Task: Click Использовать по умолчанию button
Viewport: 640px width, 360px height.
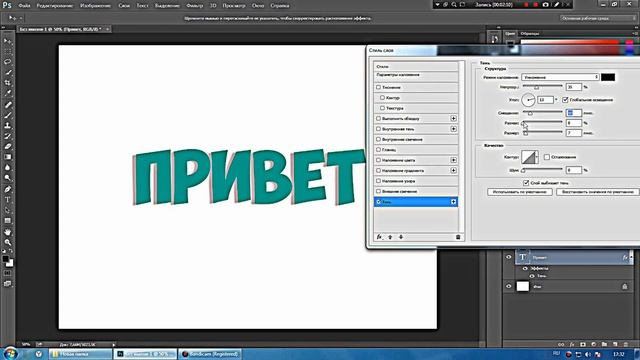Action: tap(520, 192)
